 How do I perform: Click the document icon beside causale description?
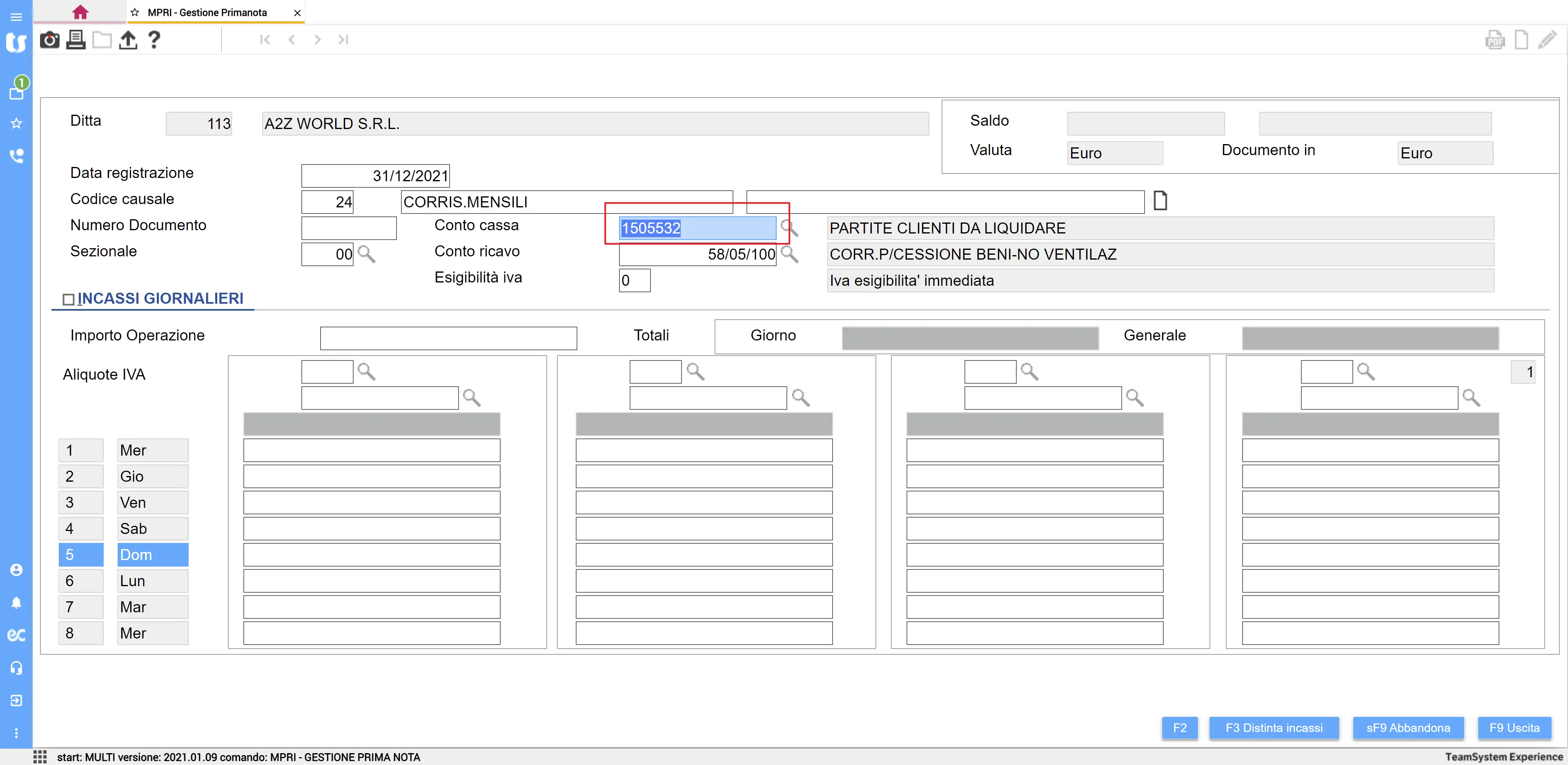click(x=1160, y=201)
